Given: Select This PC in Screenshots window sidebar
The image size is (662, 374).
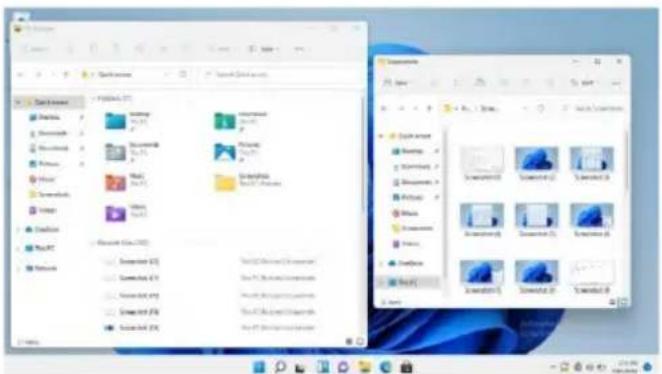Looking at the screenshot, I should pyautogui.click(x=403, y=282).
